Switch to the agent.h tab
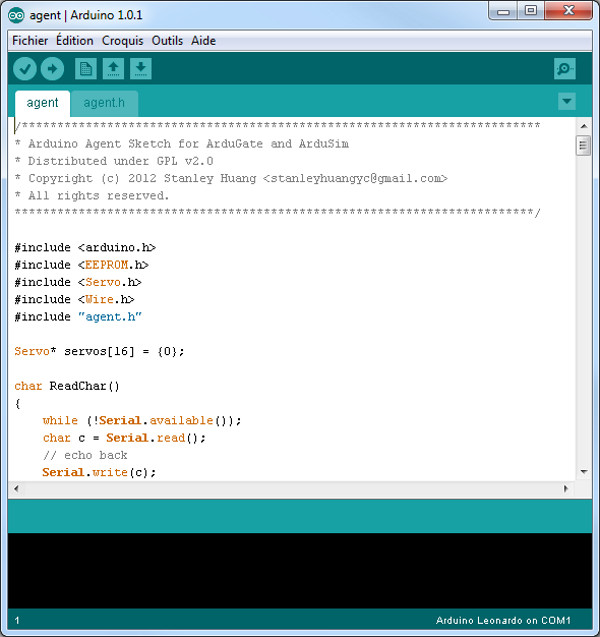The height and width of the screenshot is (637, 600). (104, 103)
